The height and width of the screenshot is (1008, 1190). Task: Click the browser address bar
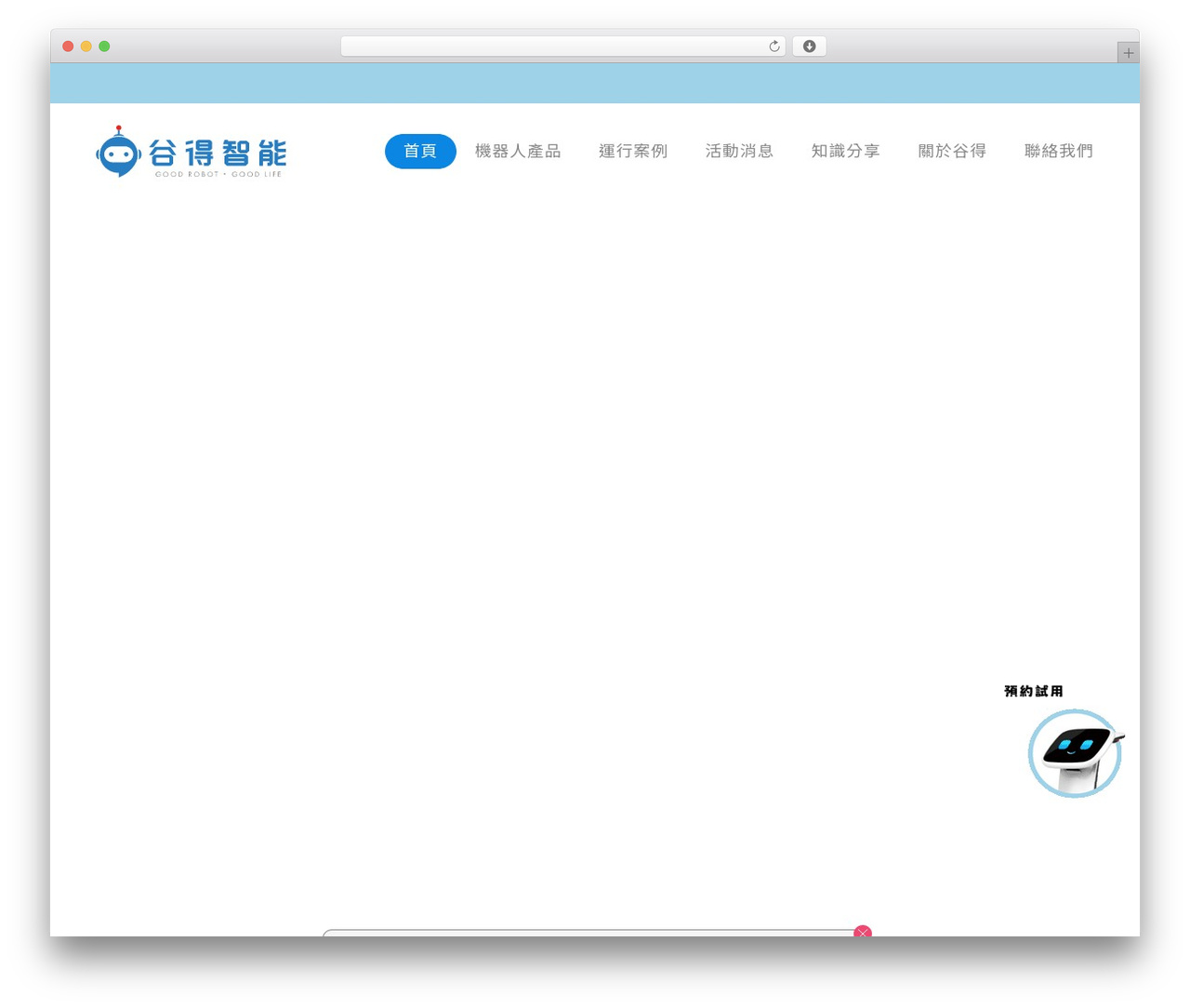point(562,46)
